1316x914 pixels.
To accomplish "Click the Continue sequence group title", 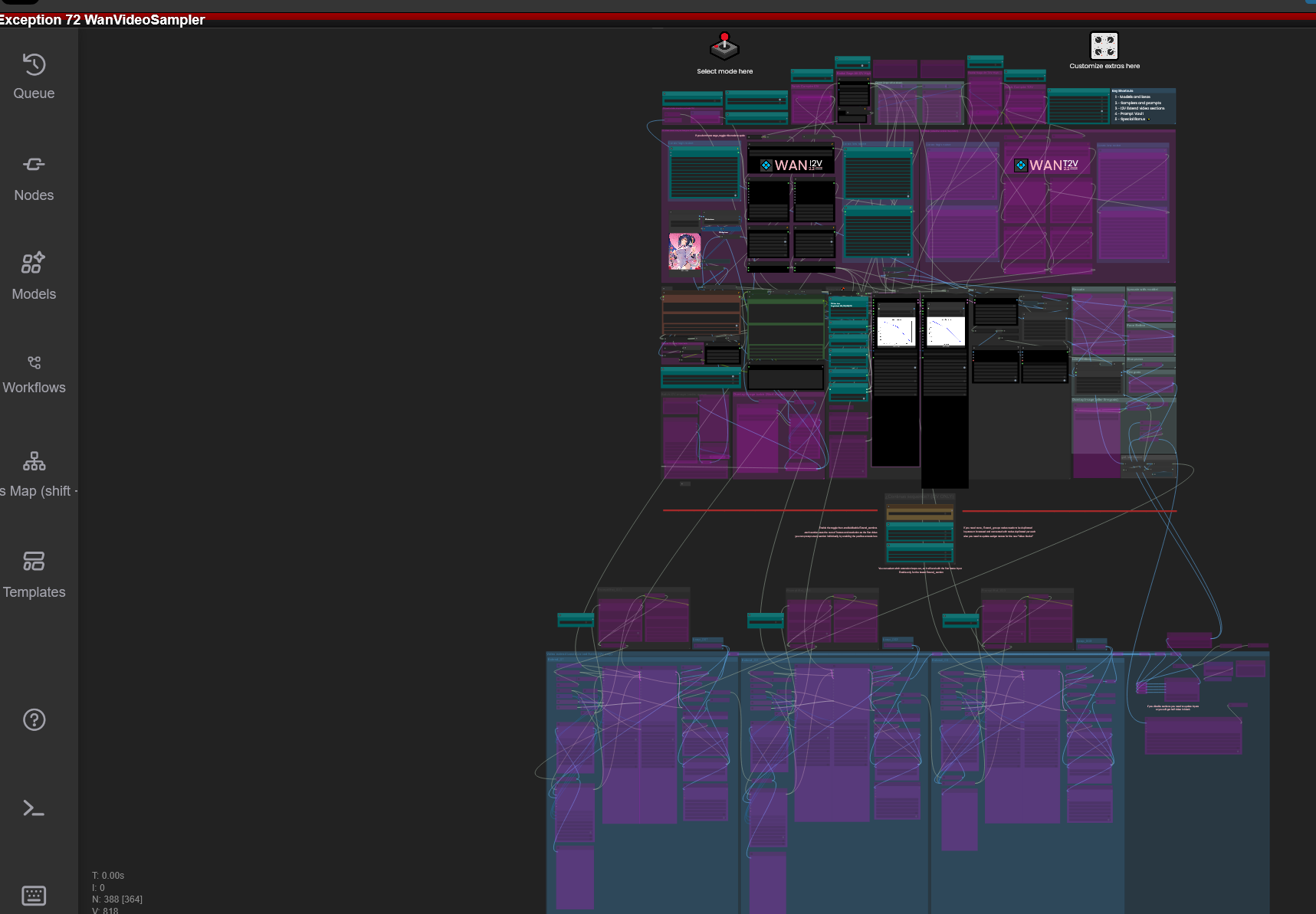I will (920, 497).
